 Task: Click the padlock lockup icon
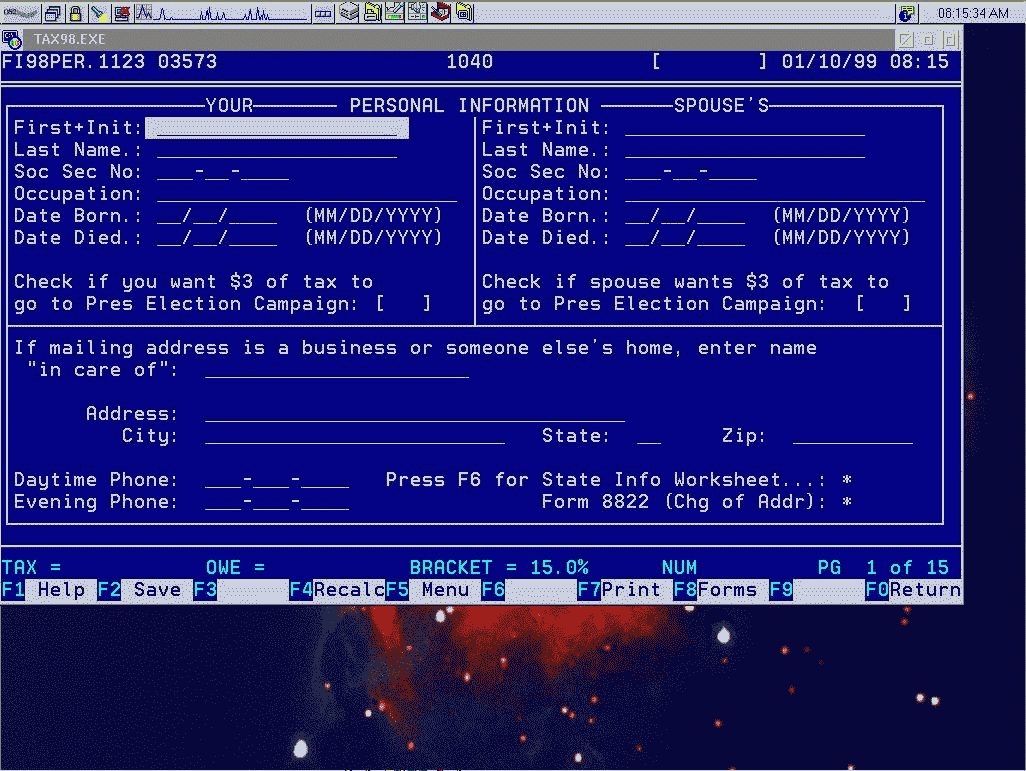click(x=75, y=13)
